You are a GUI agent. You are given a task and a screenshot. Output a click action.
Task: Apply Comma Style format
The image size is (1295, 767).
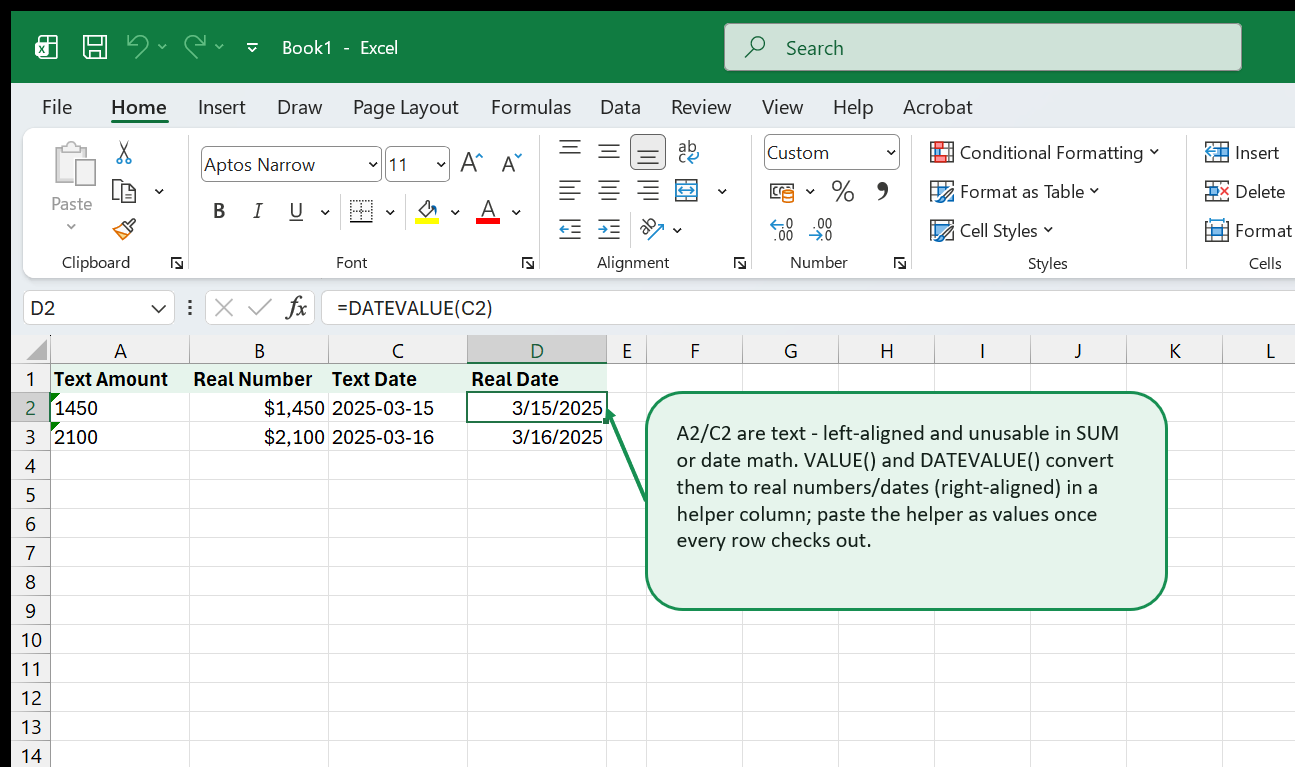point(882,190)
